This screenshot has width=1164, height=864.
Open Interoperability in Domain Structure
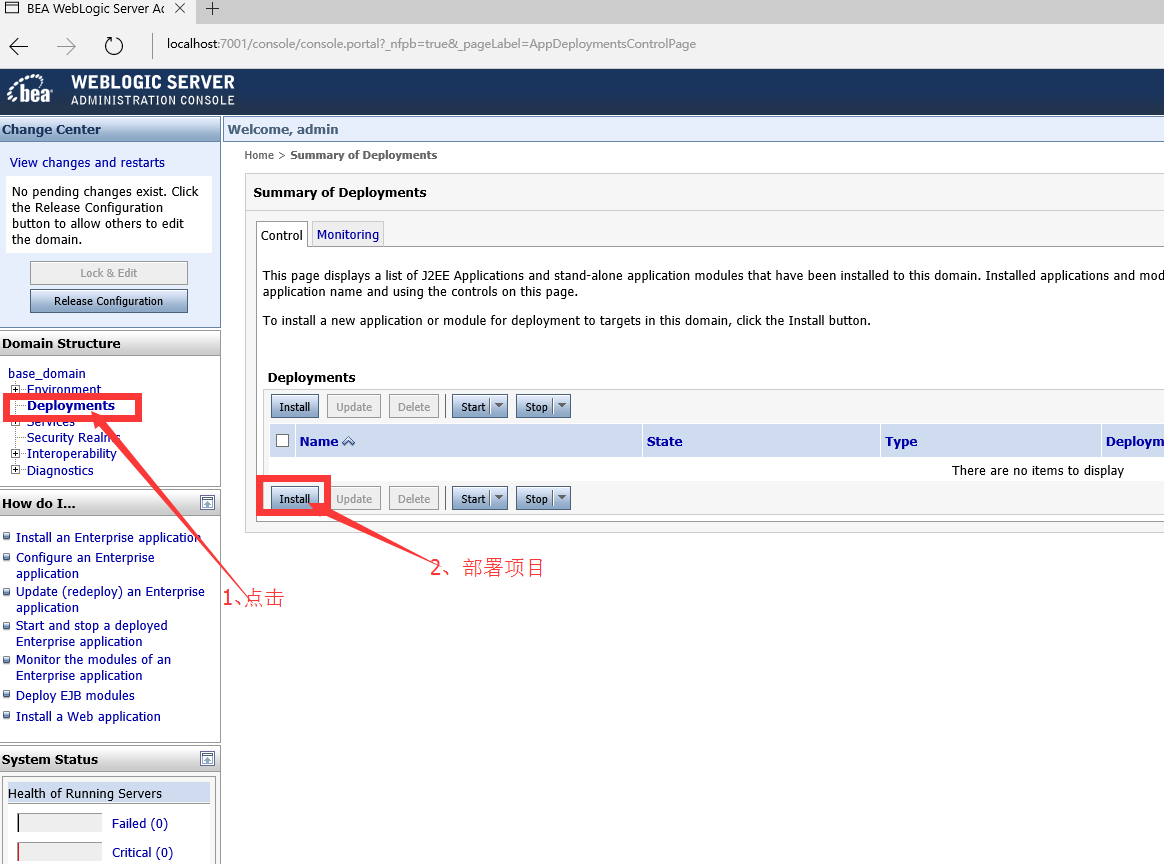(x=71, y=454)
